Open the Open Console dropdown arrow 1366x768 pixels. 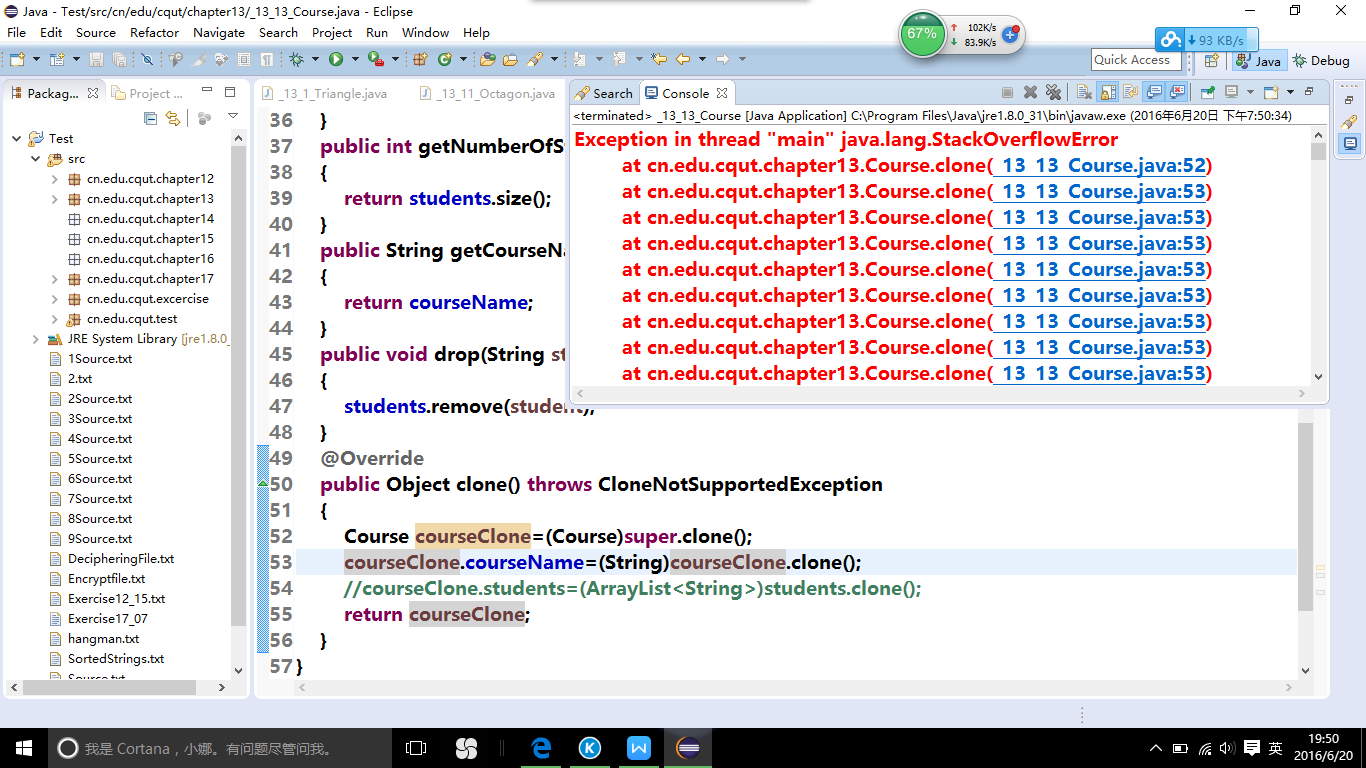coord(1290,93)
